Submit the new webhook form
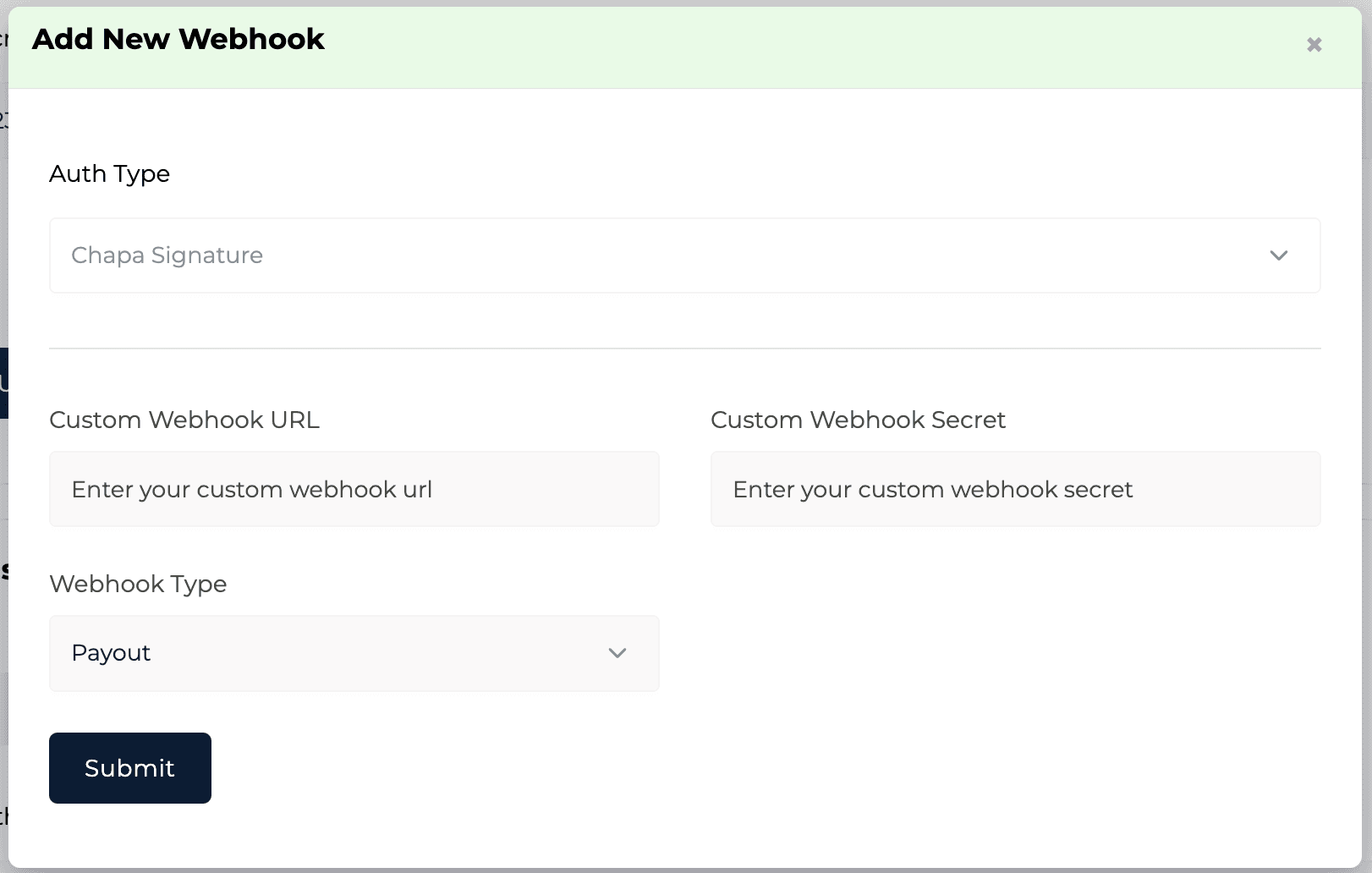The height and width of the screenshot is (873, 1372). [129, 767]
